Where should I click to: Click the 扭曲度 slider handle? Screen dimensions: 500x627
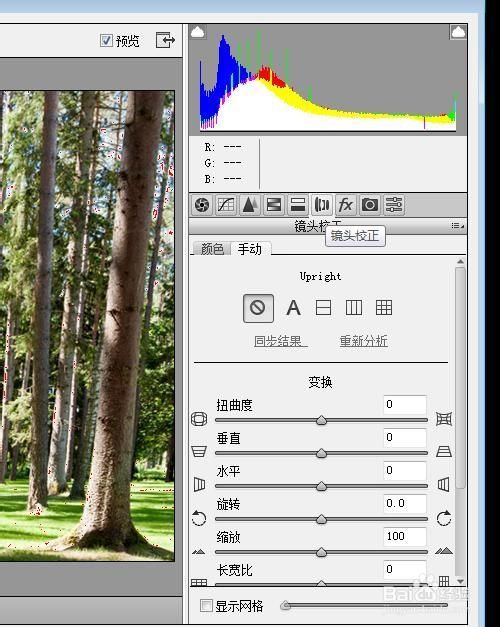[321, 420]
